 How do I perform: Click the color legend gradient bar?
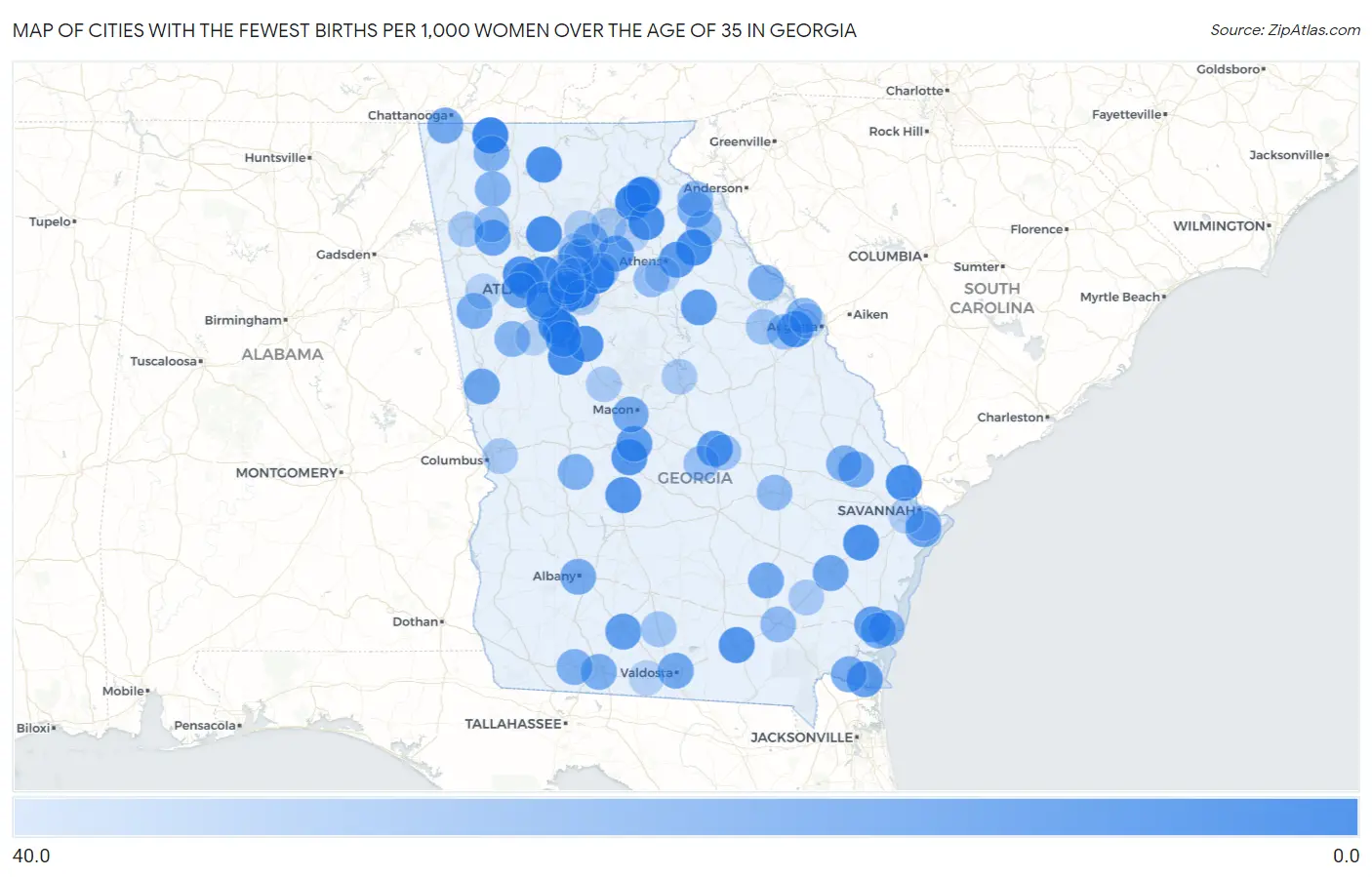click(685, 817)
